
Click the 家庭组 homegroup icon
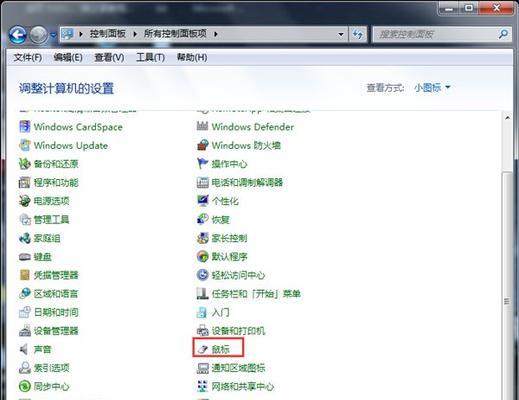[x=25, y=238]
